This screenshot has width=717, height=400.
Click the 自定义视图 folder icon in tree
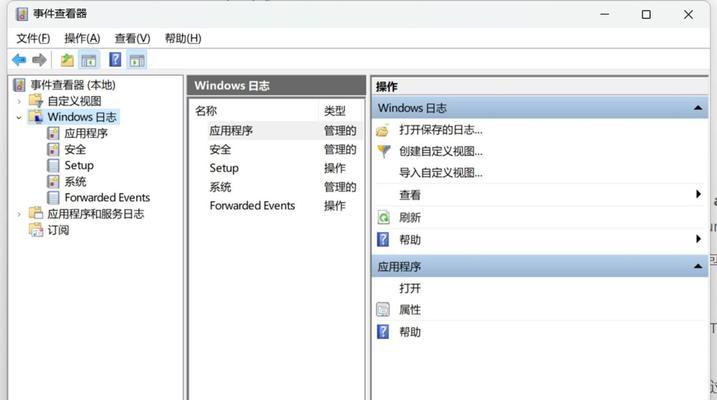pyautogui.click(x=36, y=101)
